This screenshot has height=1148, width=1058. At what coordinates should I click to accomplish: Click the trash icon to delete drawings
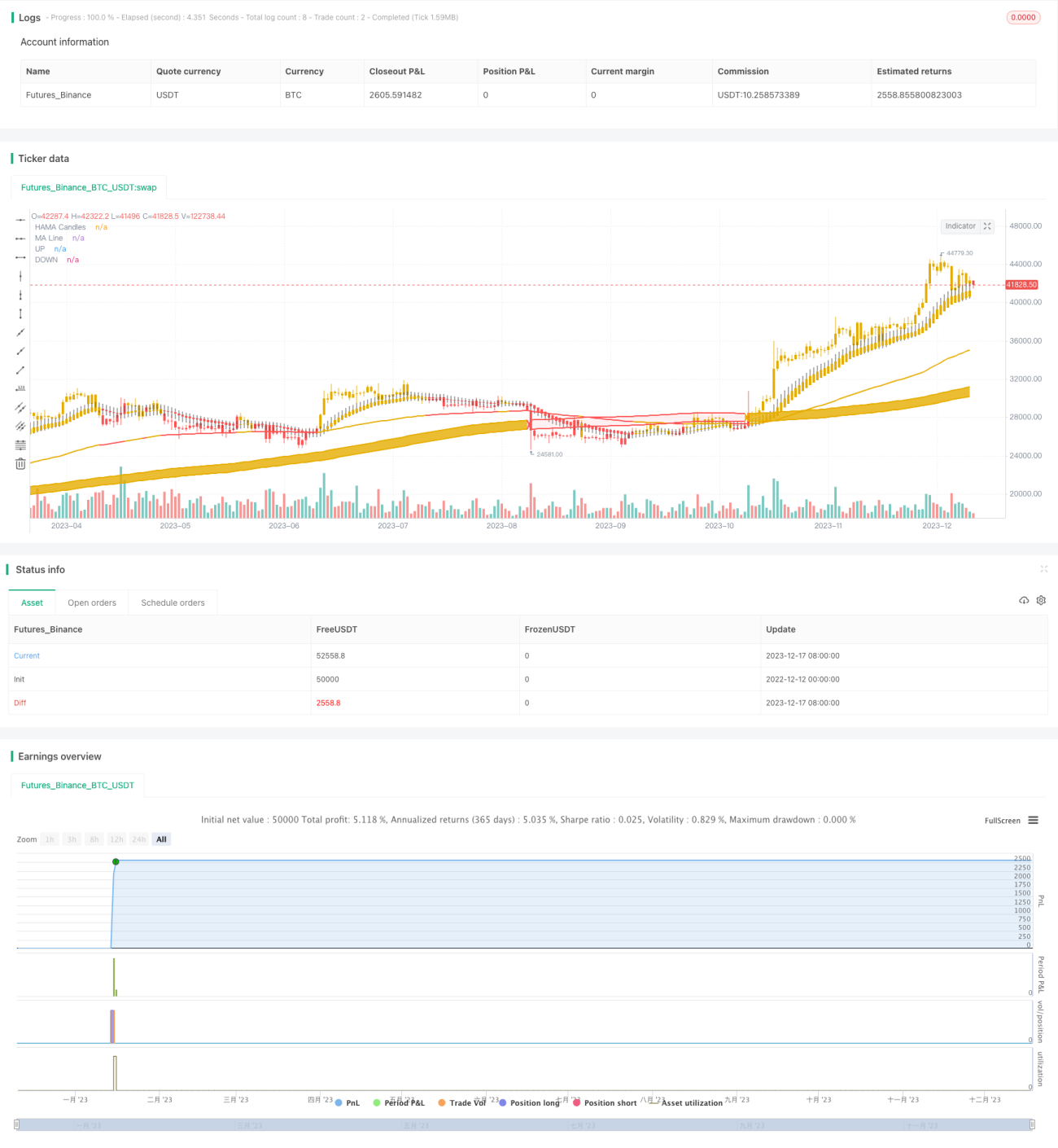tap(20, 463)
